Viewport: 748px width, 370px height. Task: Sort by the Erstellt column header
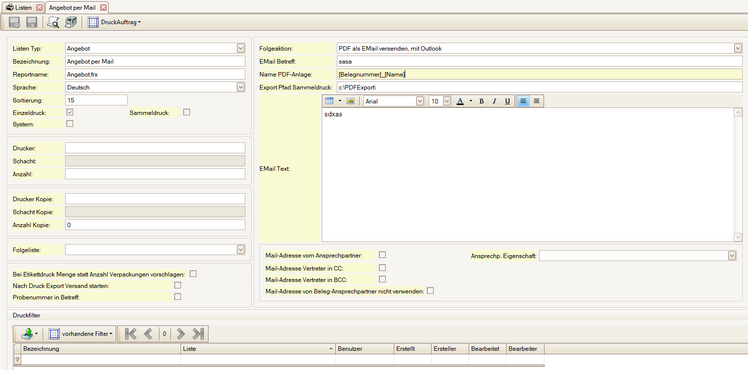(413, 349)
